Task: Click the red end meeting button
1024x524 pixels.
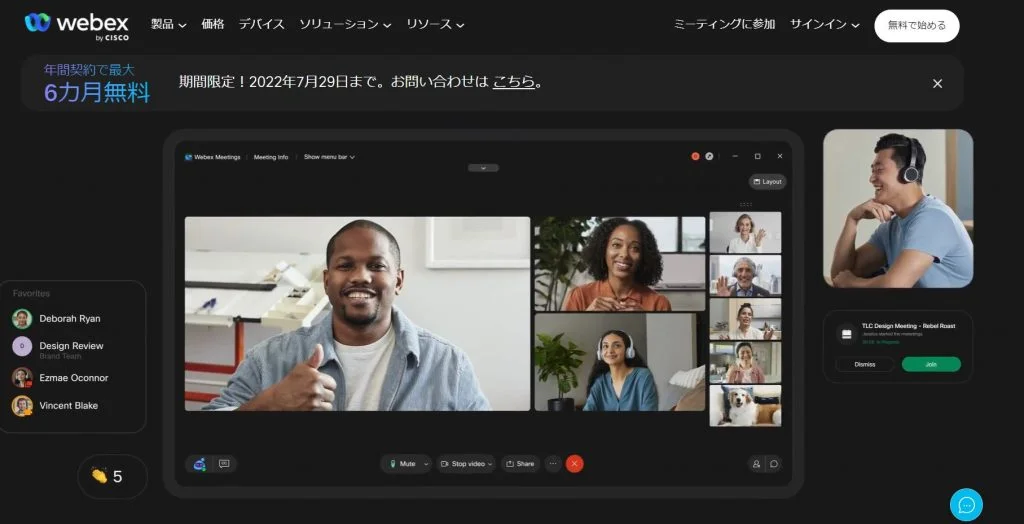Action: 574,464
